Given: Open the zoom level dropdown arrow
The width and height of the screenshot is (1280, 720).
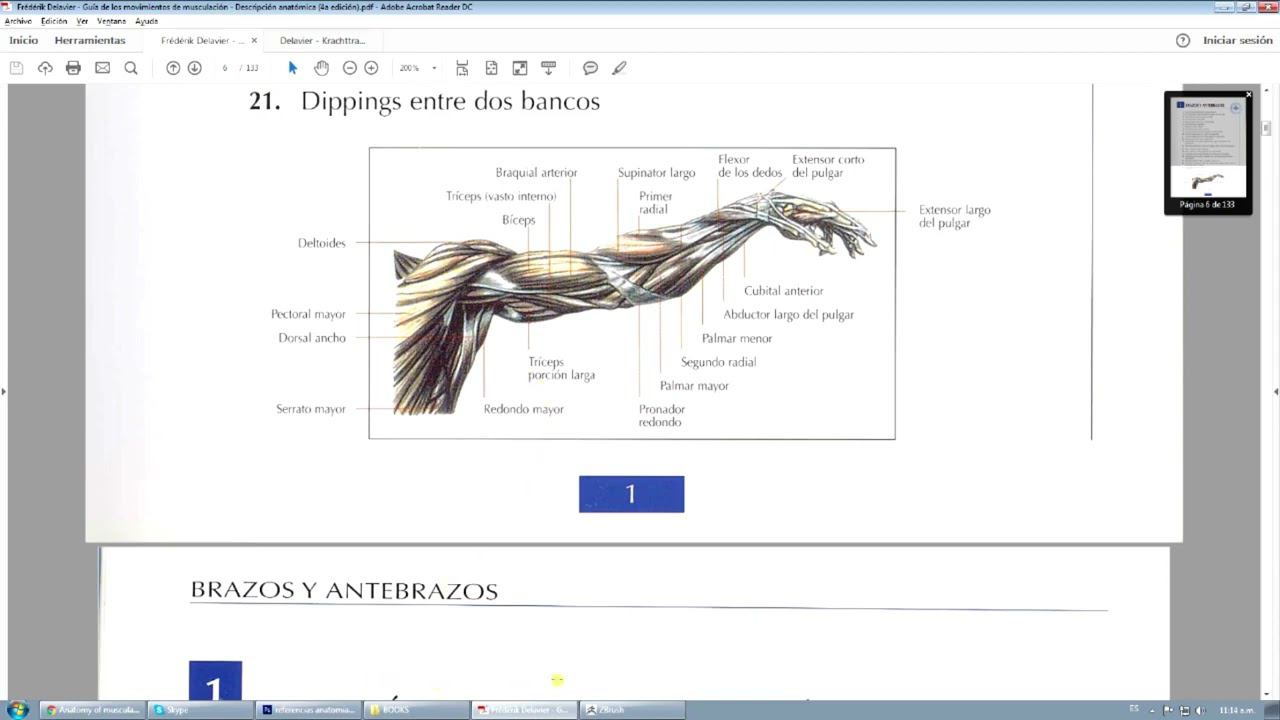Looking at the screenshot, I should (434, 68).
